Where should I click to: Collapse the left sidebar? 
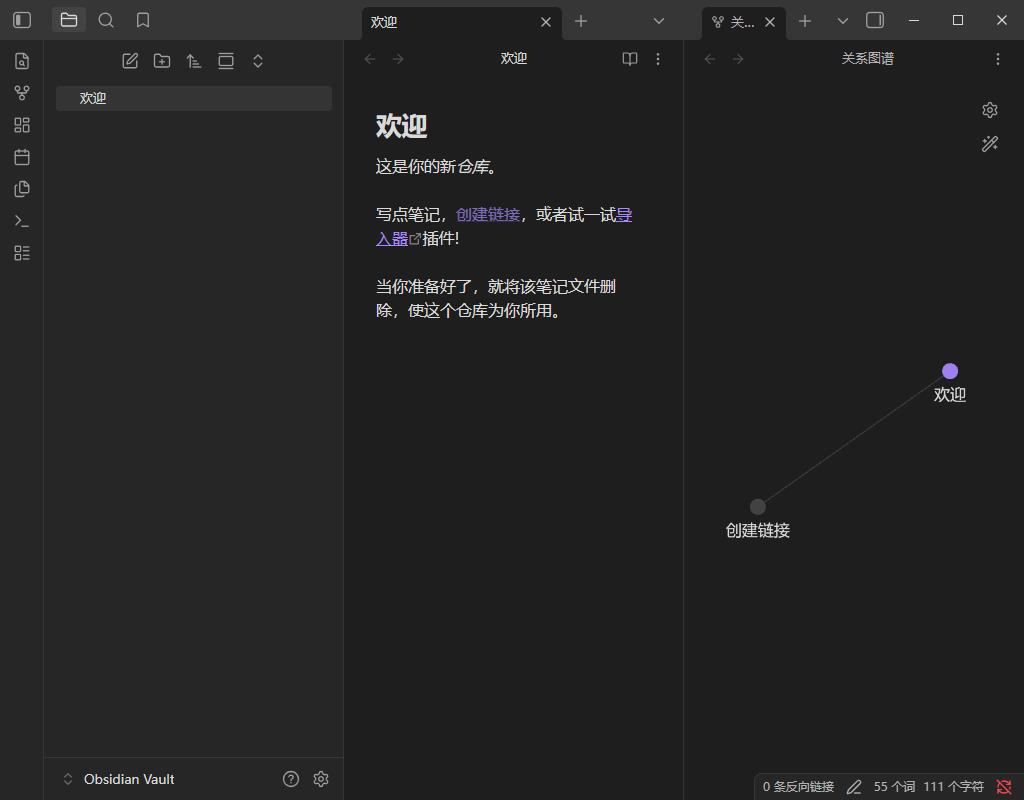(21, 20)
